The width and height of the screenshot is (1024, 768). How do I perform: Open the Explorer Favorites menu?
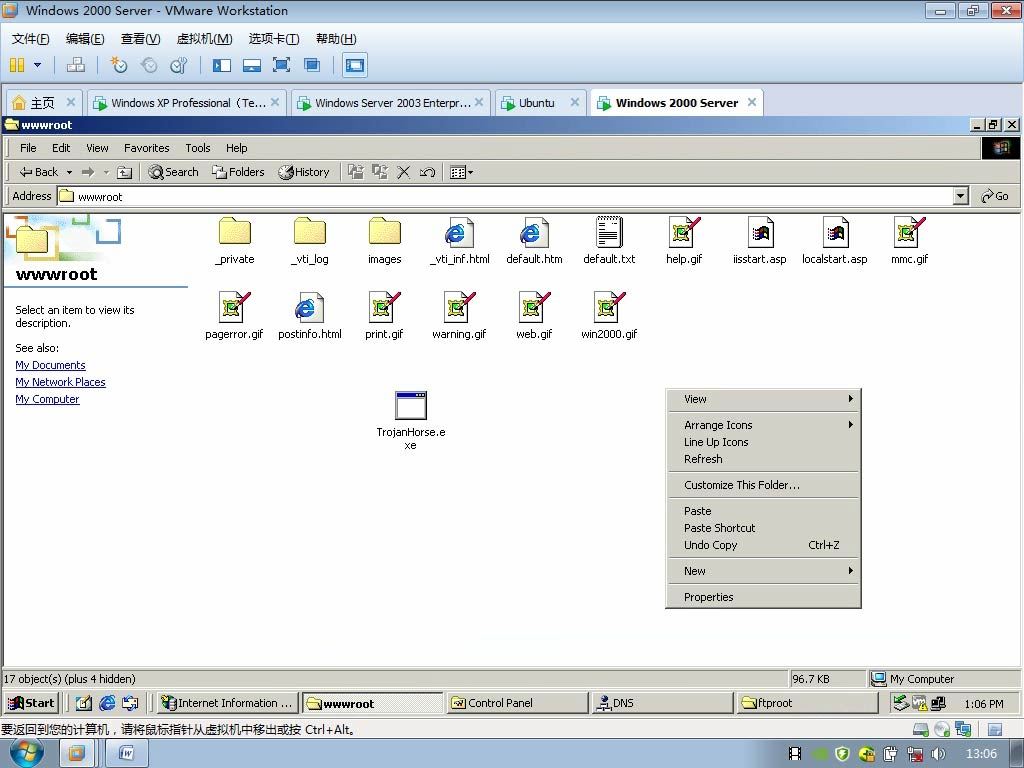[146, 148]
